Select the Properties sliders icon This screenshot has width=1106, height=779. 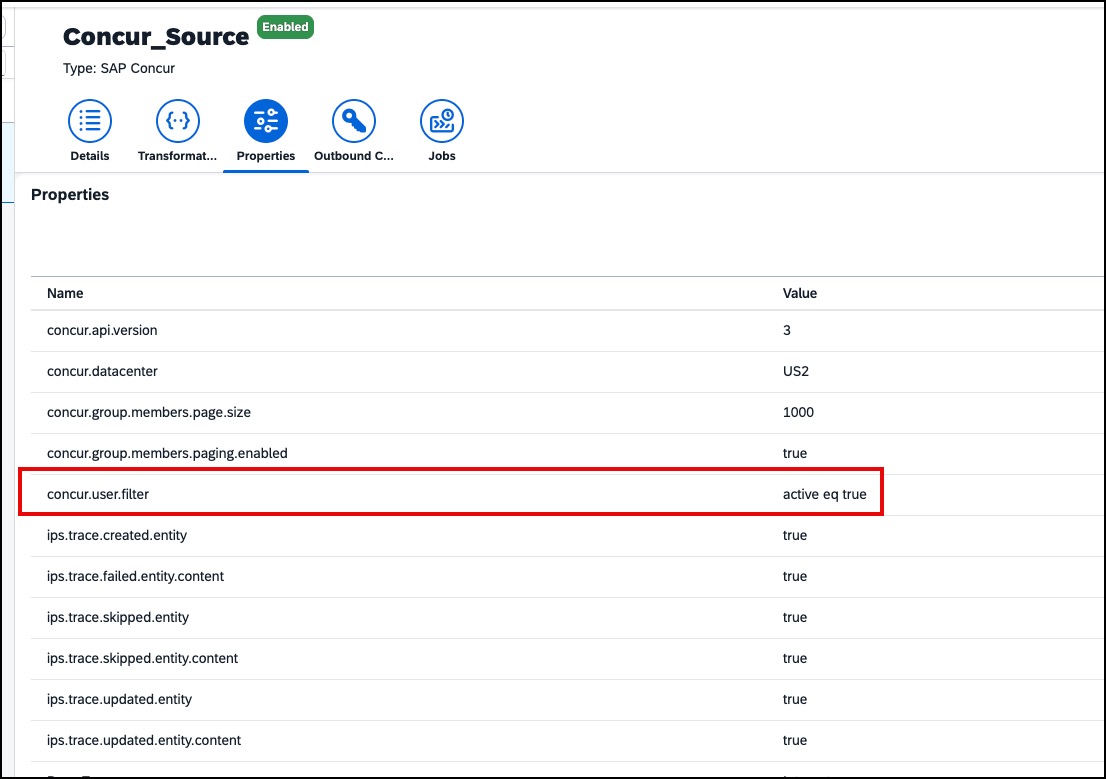pyautogui.click(x=266, y=121)
